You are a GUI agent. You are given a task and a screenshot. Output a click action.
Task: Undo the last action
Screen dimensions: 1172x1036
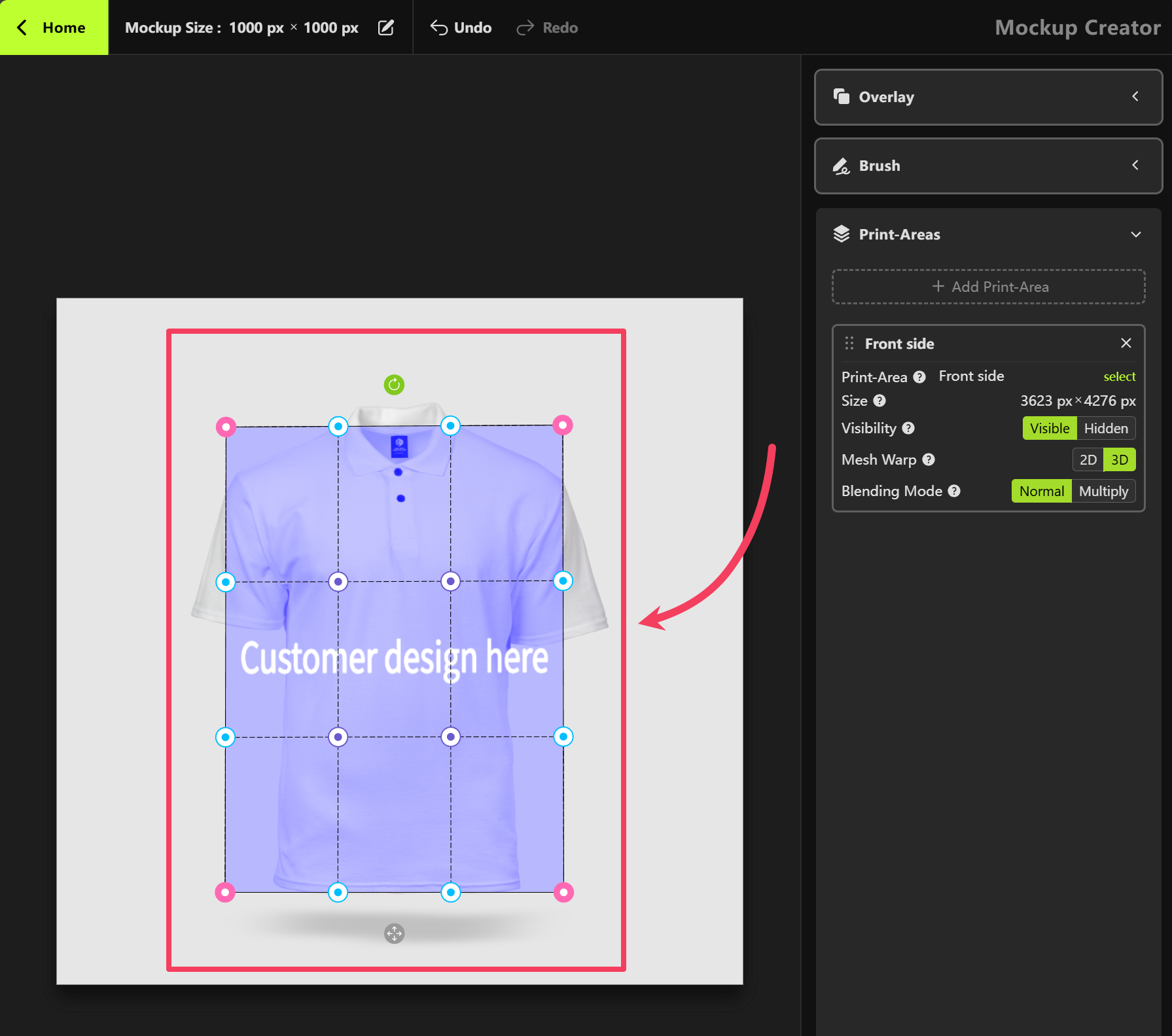coord(461,27)
